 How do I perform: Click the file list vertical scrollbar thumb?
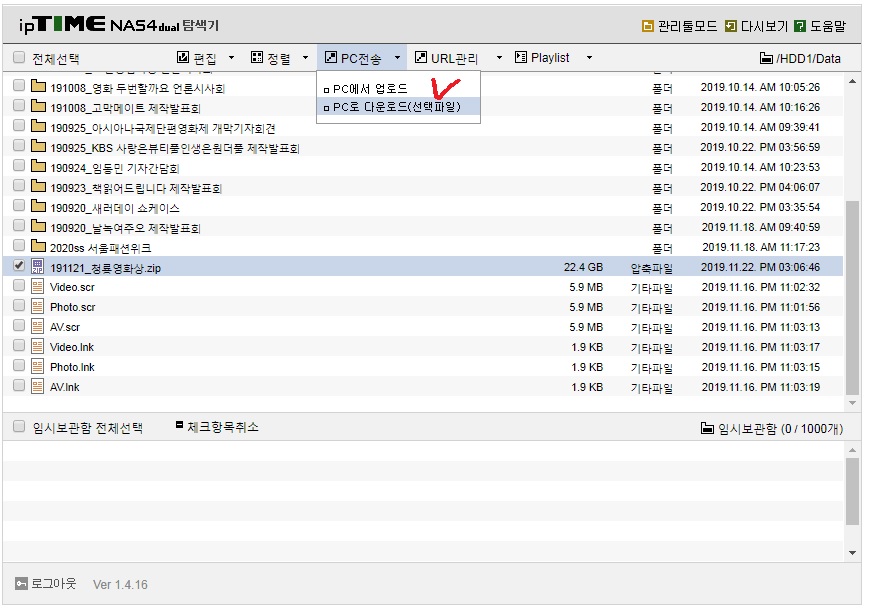tap(852, 298)
